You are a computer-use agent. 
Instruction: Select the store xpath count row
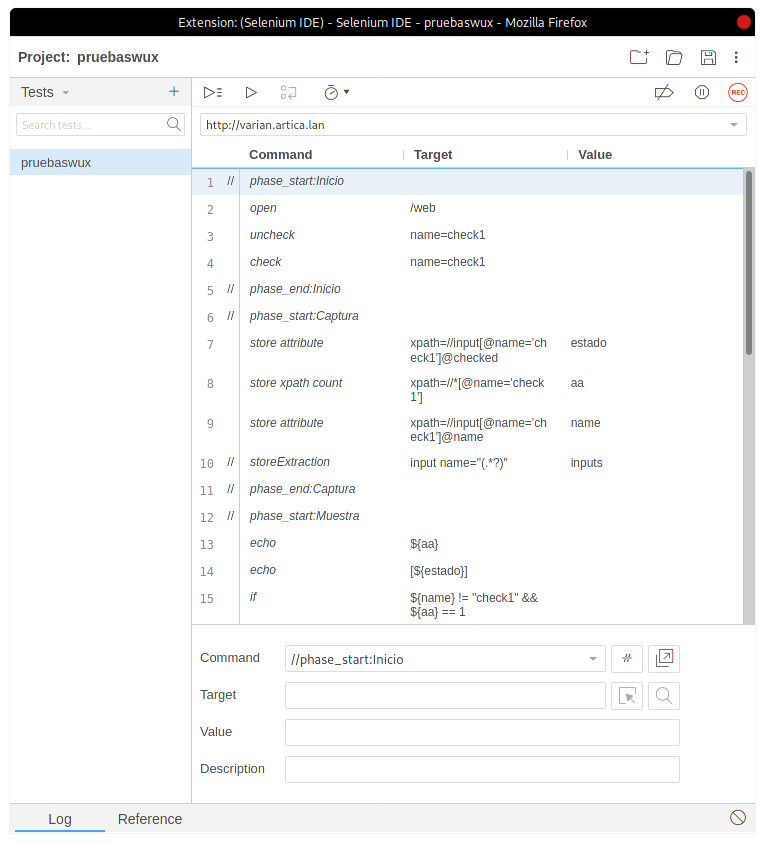(x=467, y=390)
